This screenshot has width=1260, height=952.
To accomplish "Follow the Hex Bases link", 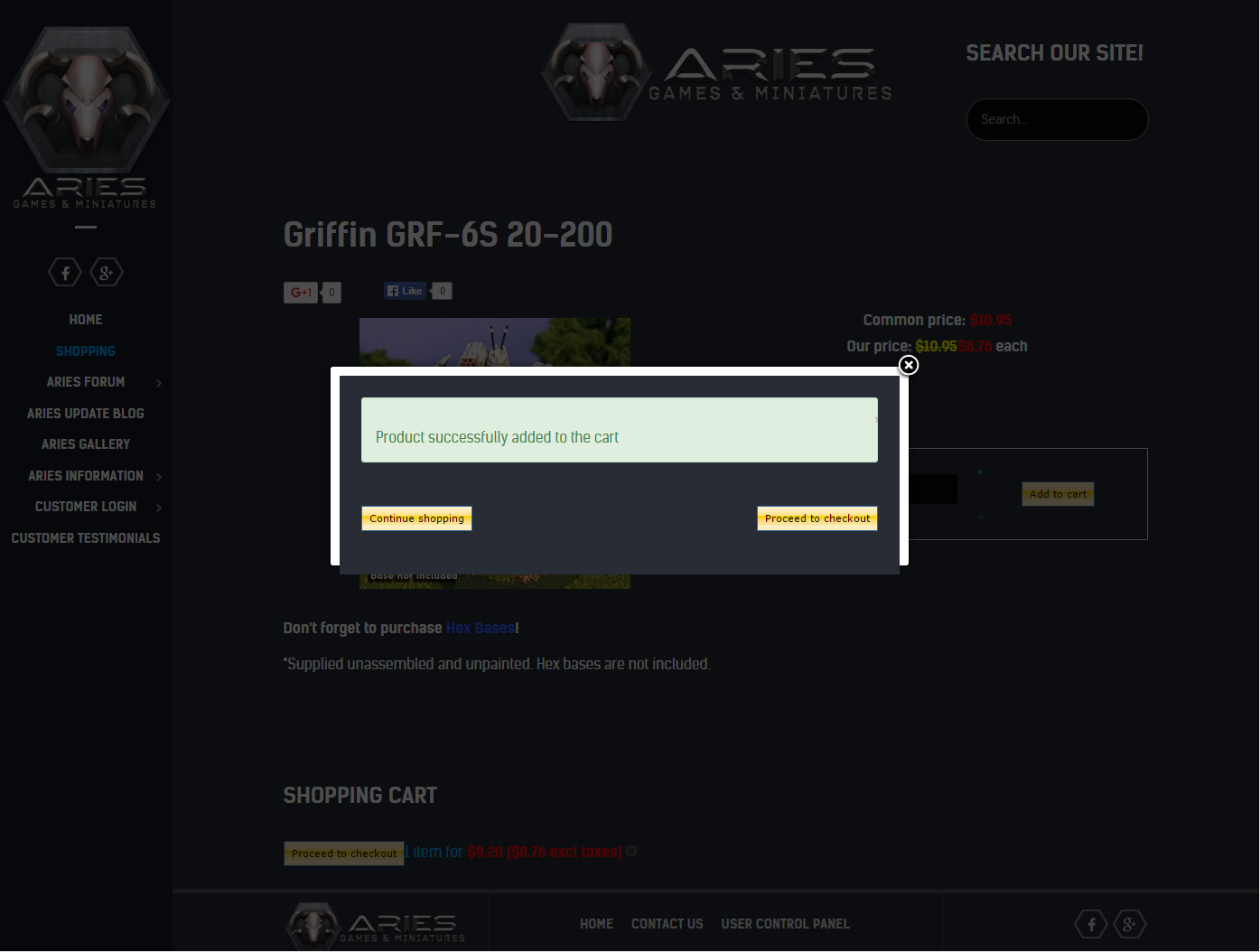I will click(x=480, y=628).
